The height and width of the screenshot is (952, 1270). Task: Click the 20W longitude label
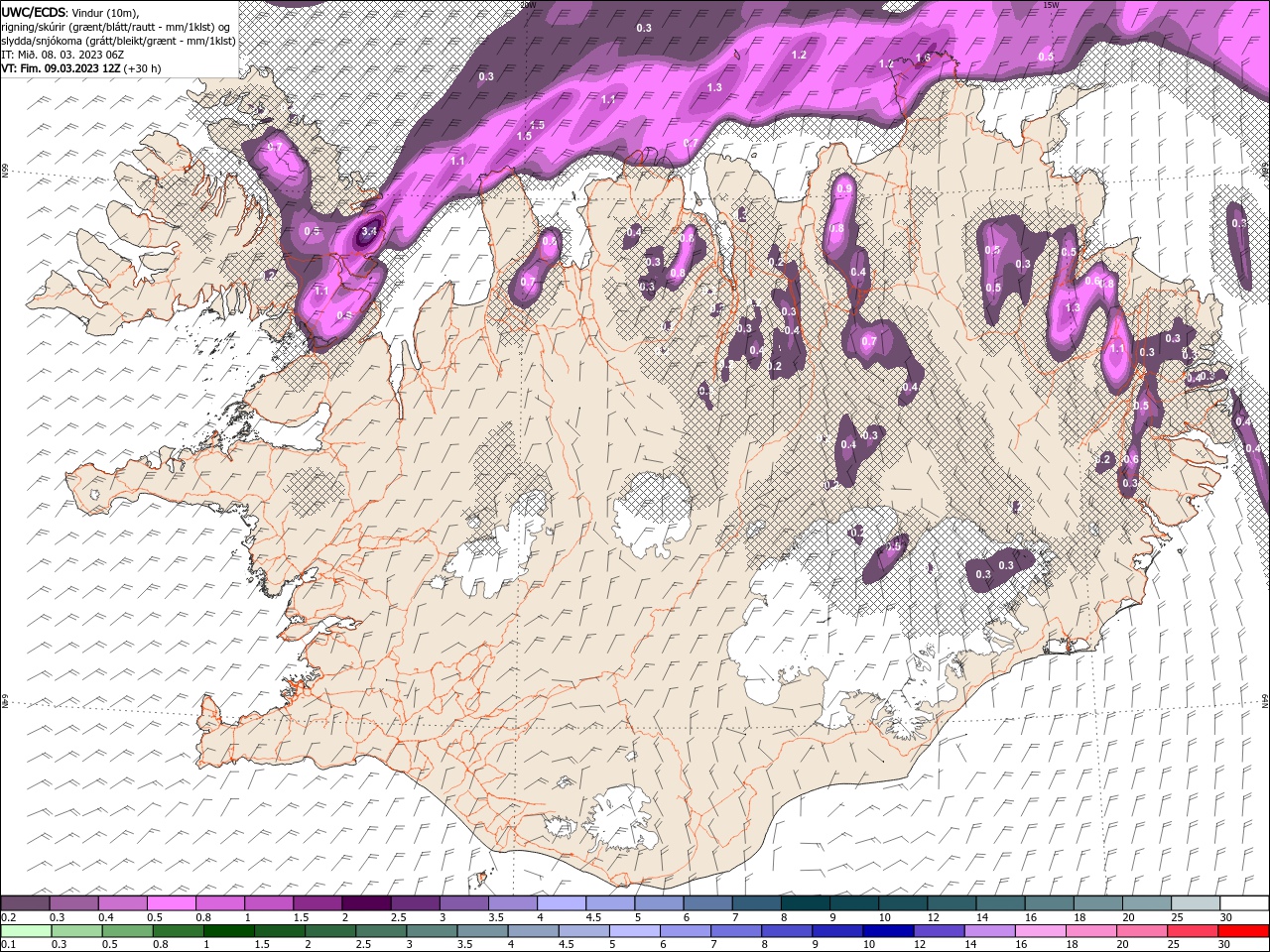coord(528,5)
